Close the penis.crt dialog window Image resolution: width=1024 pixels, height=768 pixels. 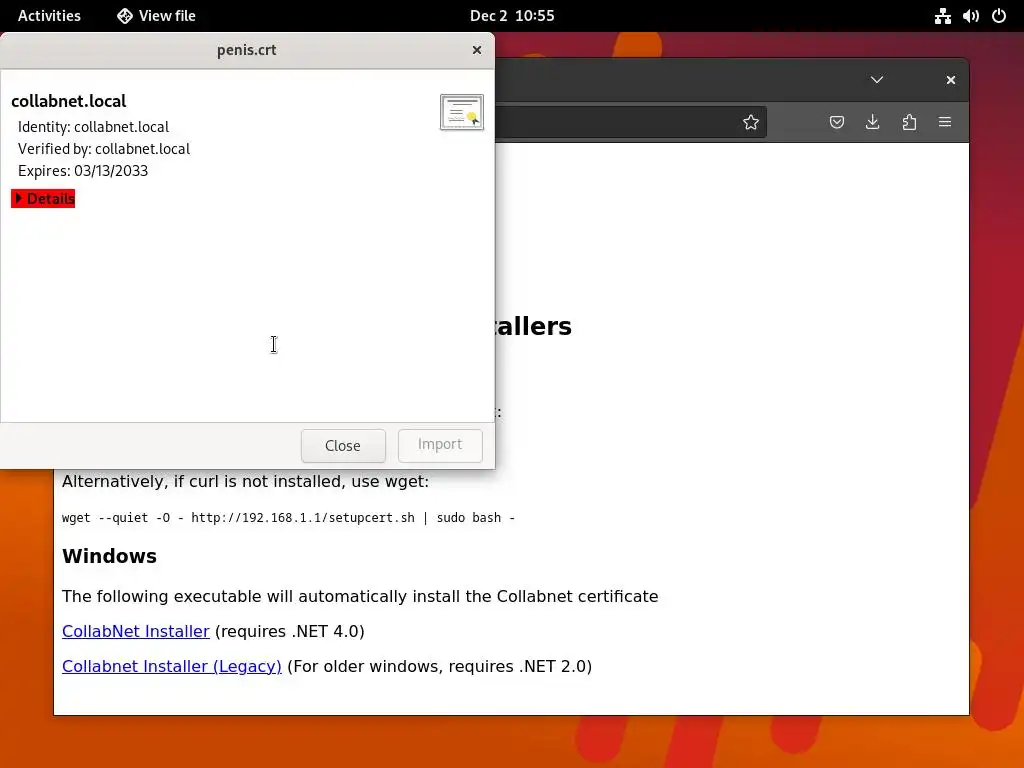(477, 50)
